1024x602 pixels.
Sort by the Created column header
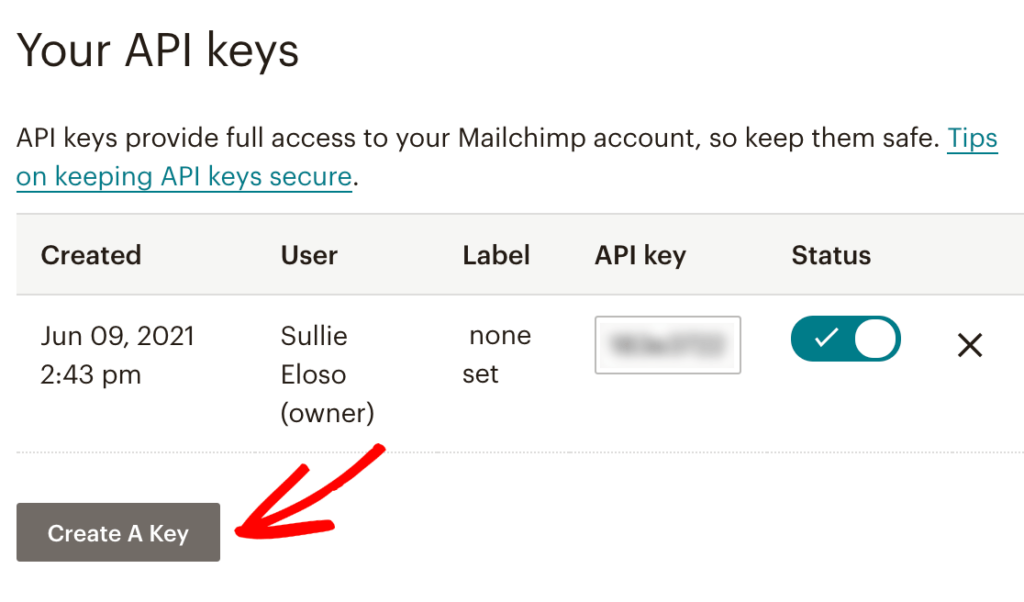pyautogui.click(x=90, y=255)
